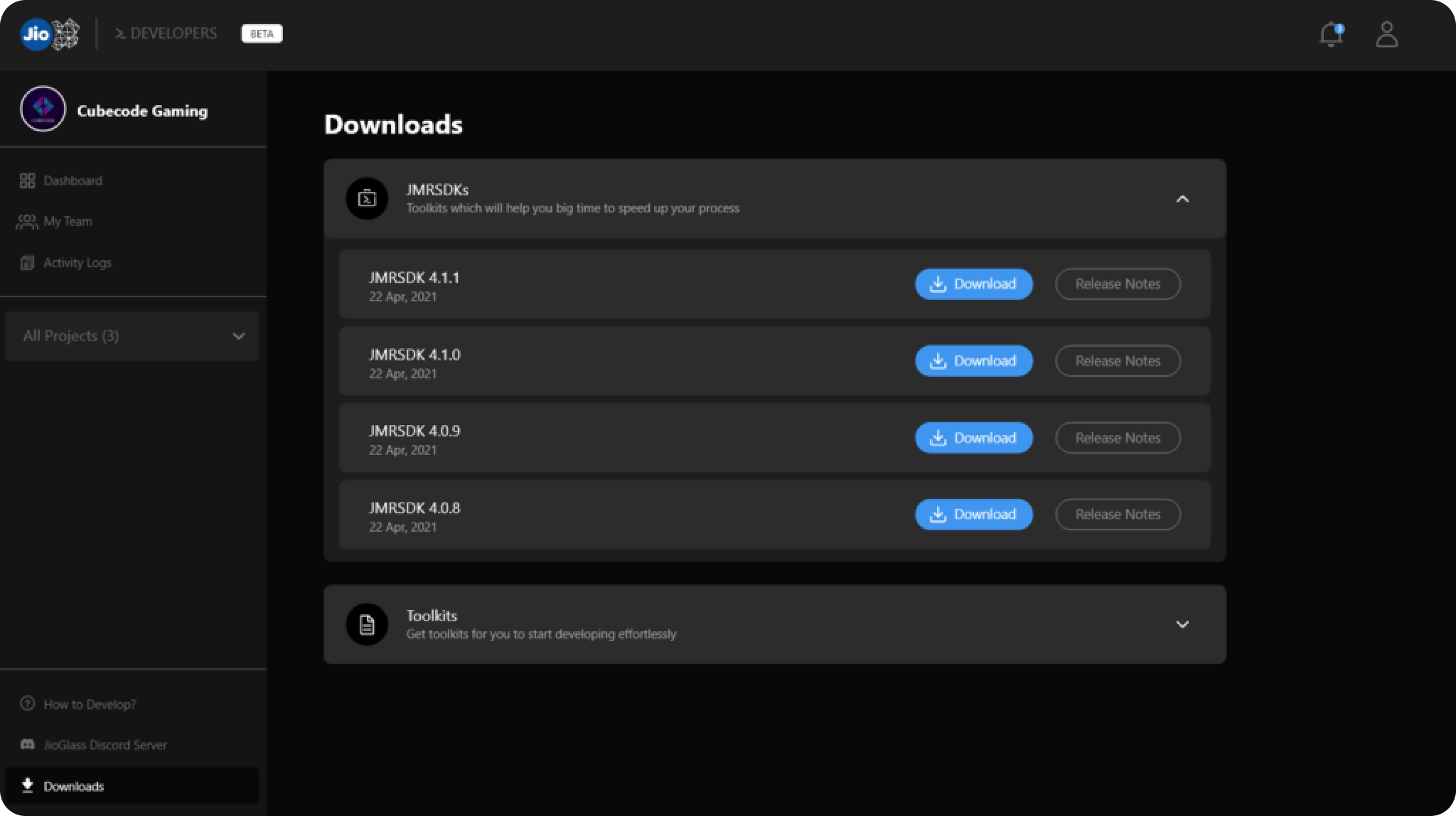Click the JMRSDK 4.1.0 version title
The image size is (1456, 816).
414,355
